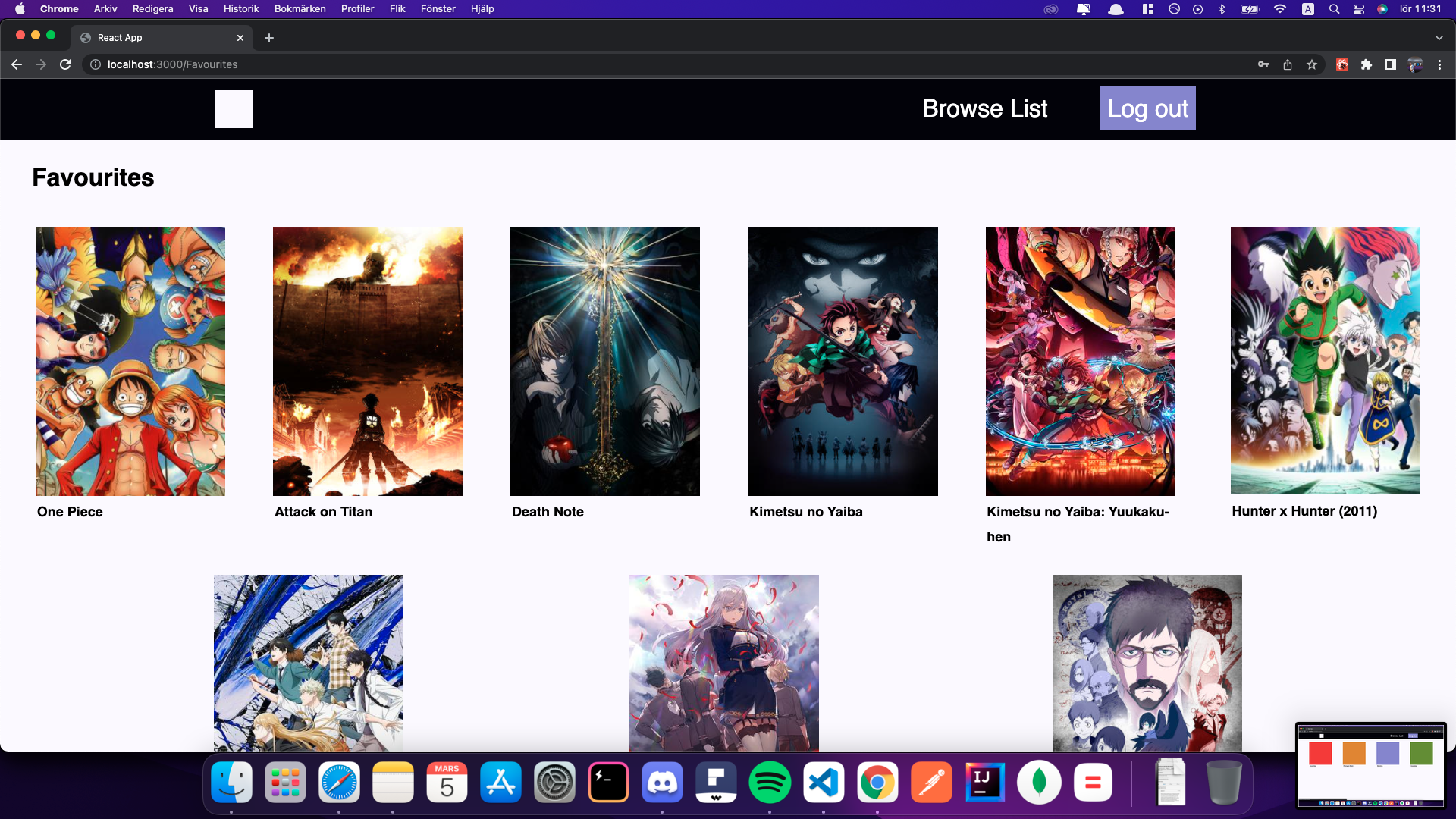Click the Log out button
This screenshot has width=1456, height=819.
coord(1147,108)
